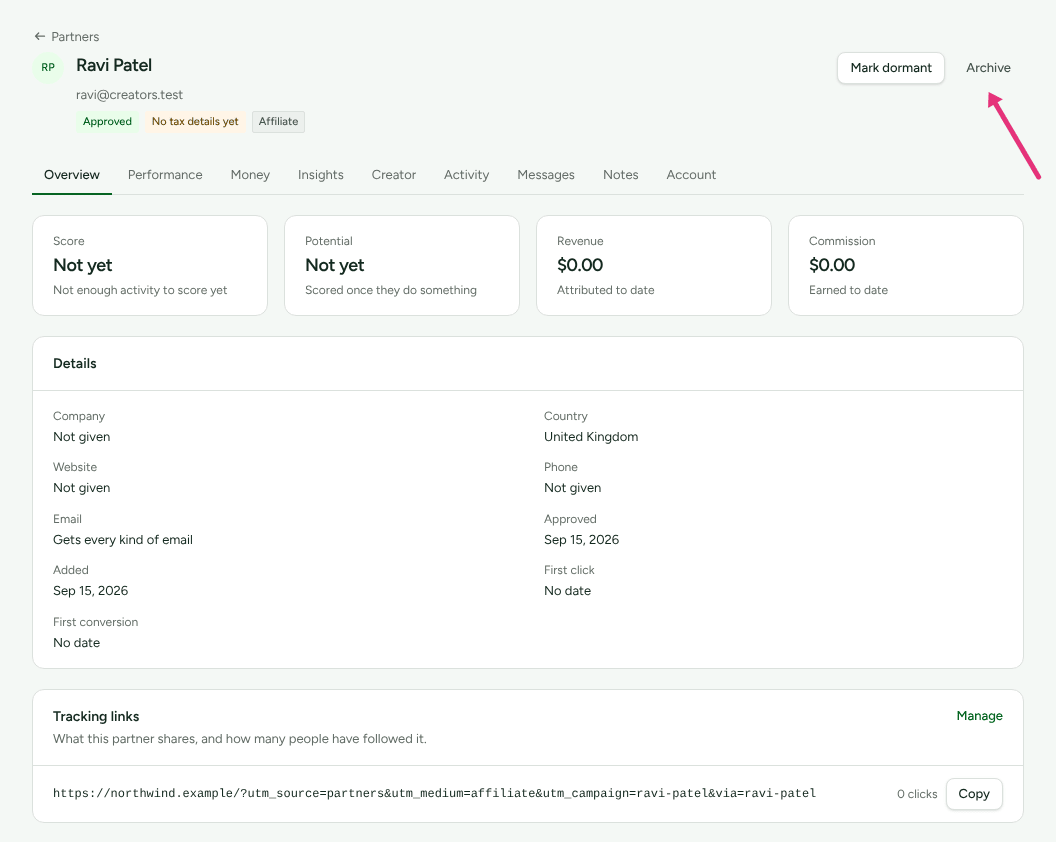Copy the ravi-patel tracking link
This screenshot has width=1056, height=842.
(974, 794)
